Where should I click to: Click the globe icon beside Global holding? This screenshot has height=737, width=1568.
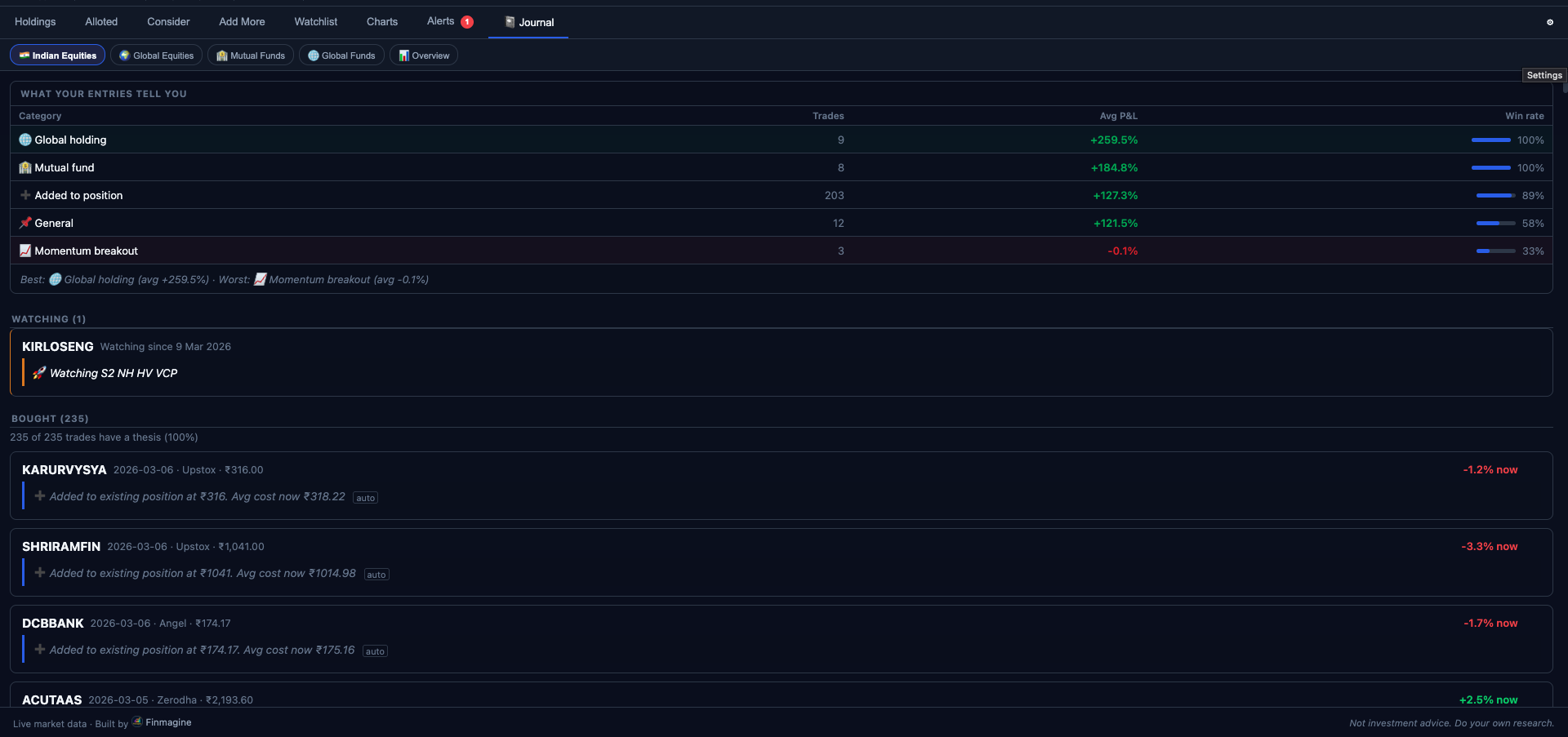[25, 140]
